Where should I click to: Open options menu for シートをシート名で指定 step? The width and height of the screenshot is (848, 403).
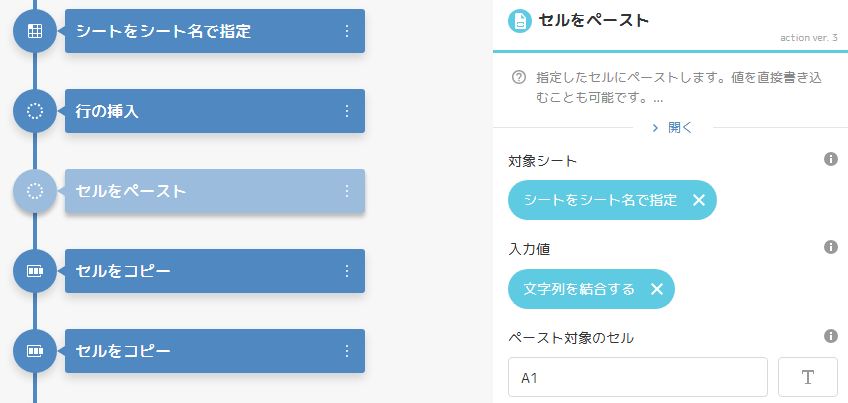[347, 31]
